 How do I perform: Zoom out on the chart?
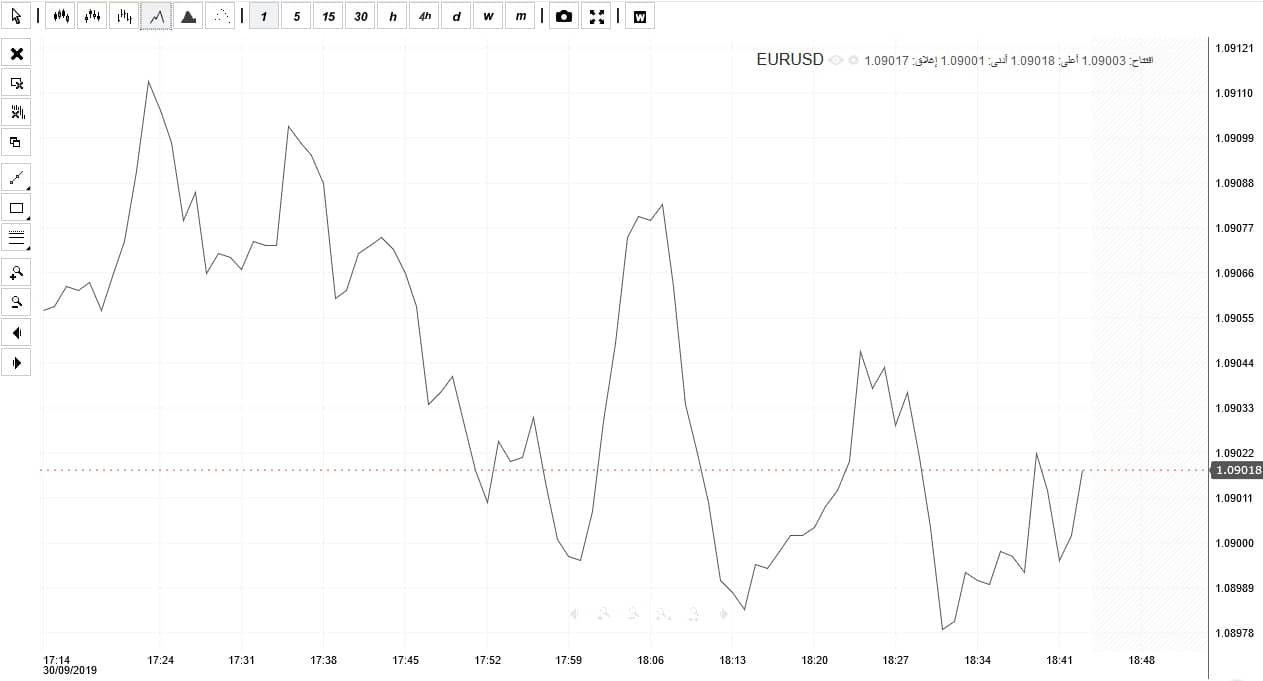pyautogui.click(x=16, y=301)
